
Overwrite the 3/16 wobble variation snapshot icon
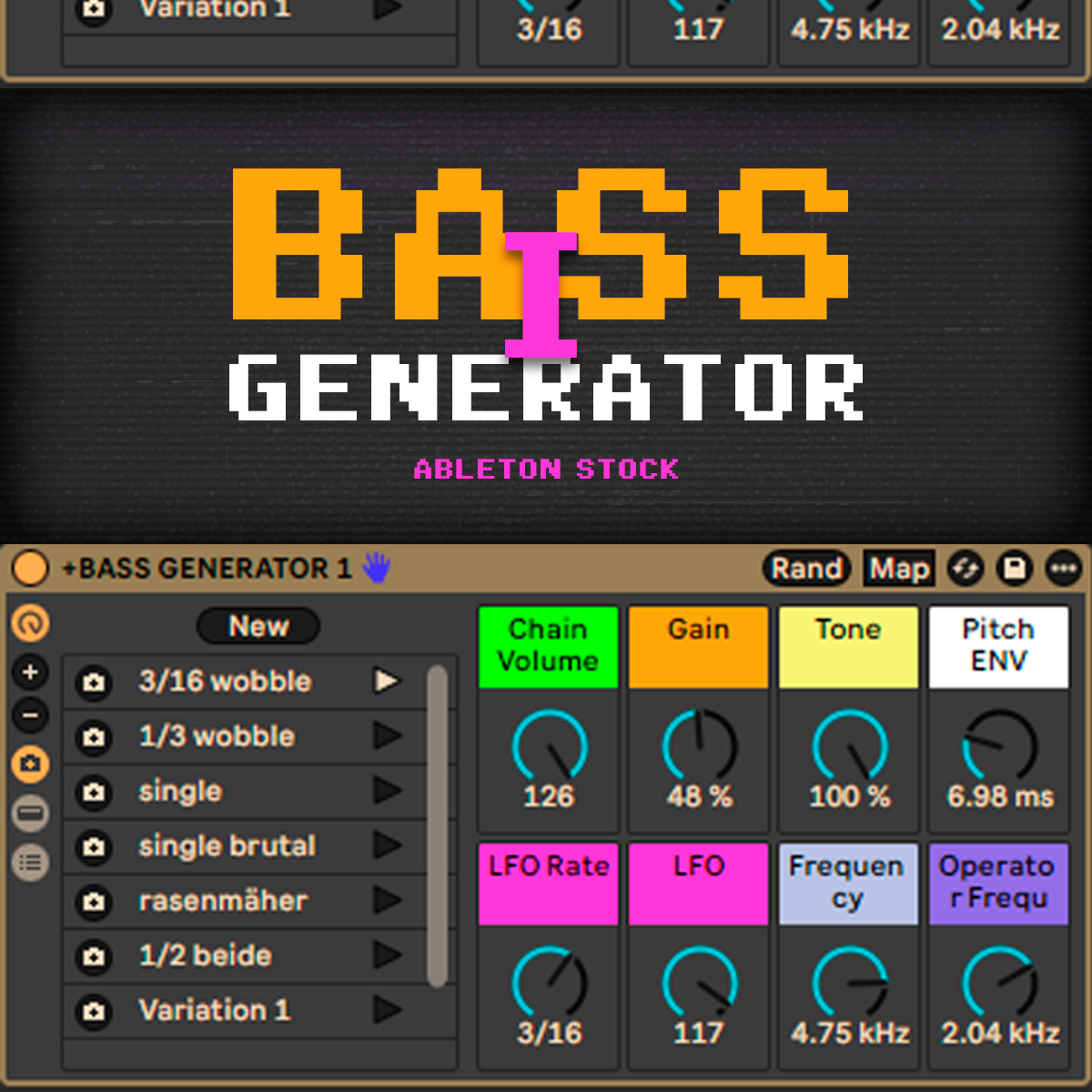pos(94,682)
